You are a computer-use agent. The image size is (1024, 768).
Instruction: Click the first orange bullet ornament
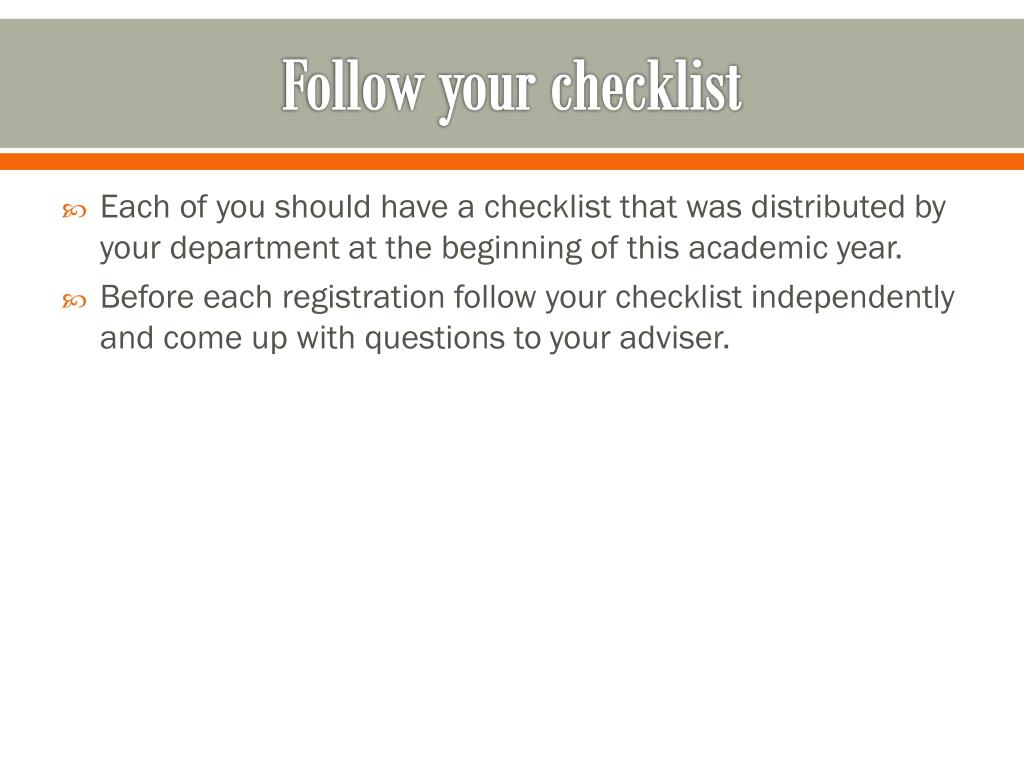click(x=74, y=211)
